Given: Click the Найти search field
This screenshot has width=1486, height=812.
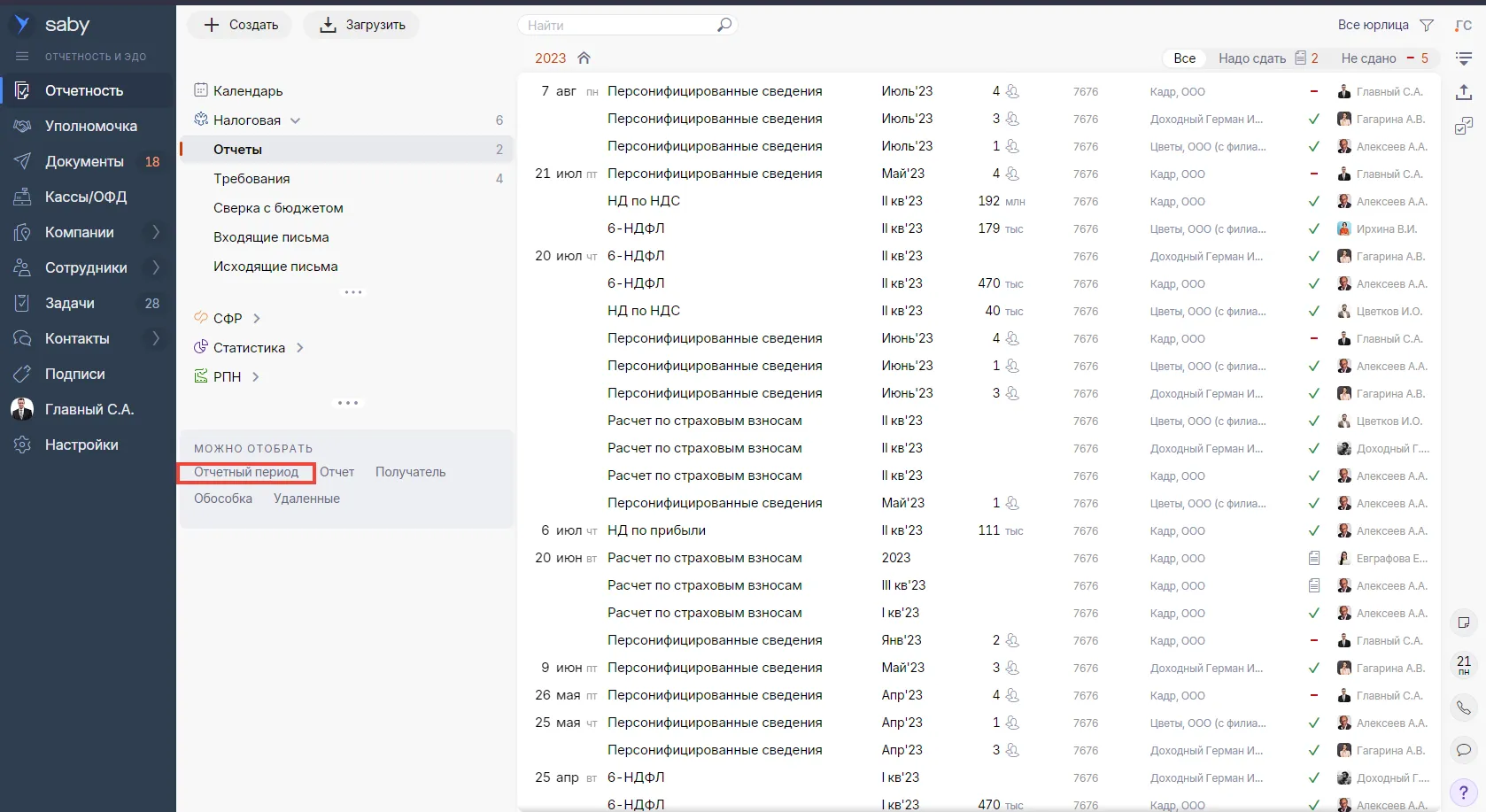Looking at the screenshot, I should [619, 26].
